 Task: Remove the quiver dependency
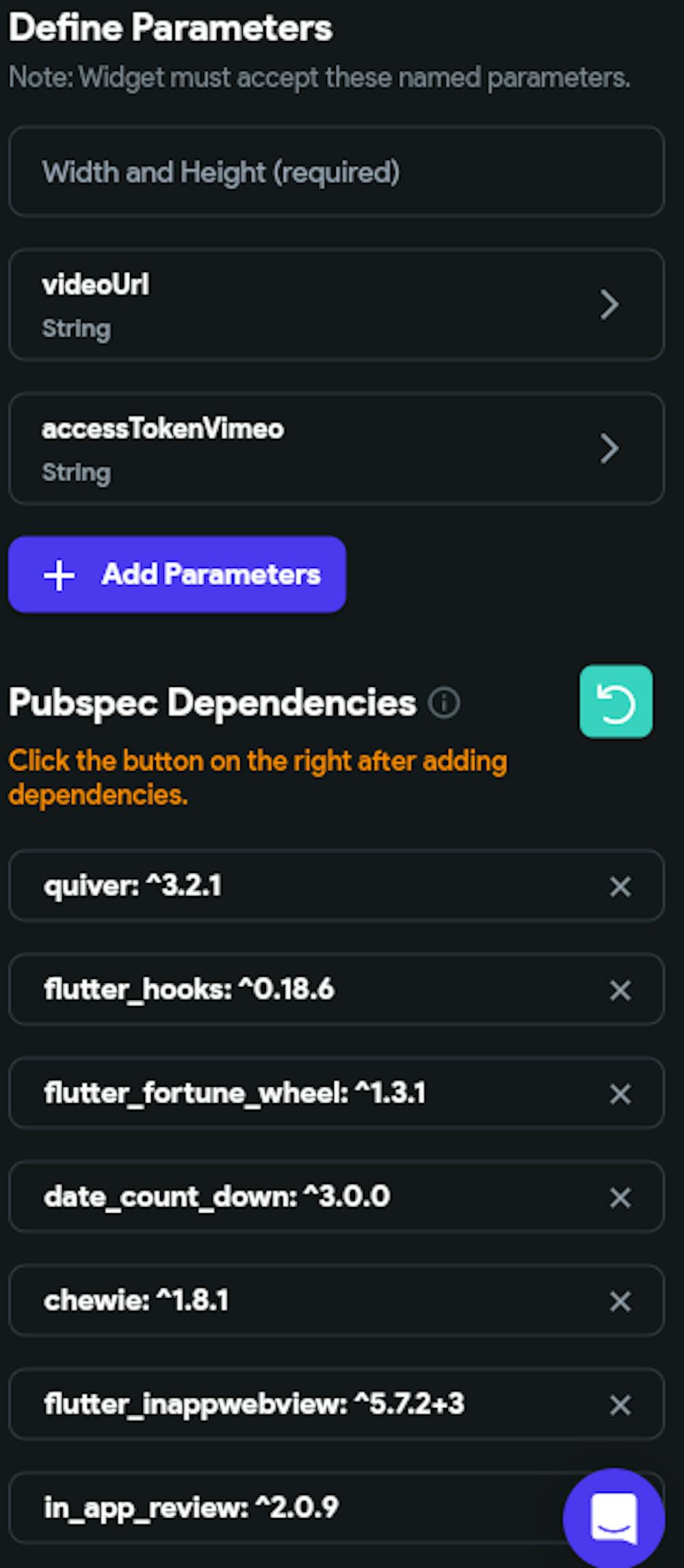coord(620,887)
